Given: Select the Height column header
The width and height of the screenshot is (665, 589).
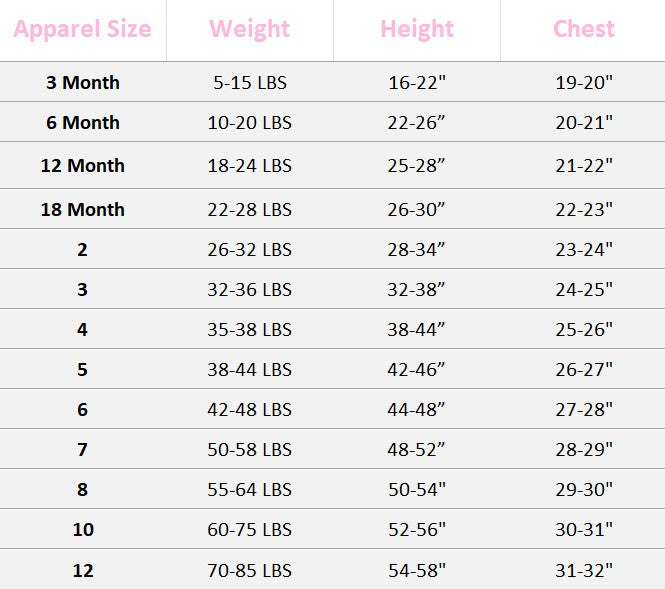Looking at the screenshot, I should pos(417,29).
